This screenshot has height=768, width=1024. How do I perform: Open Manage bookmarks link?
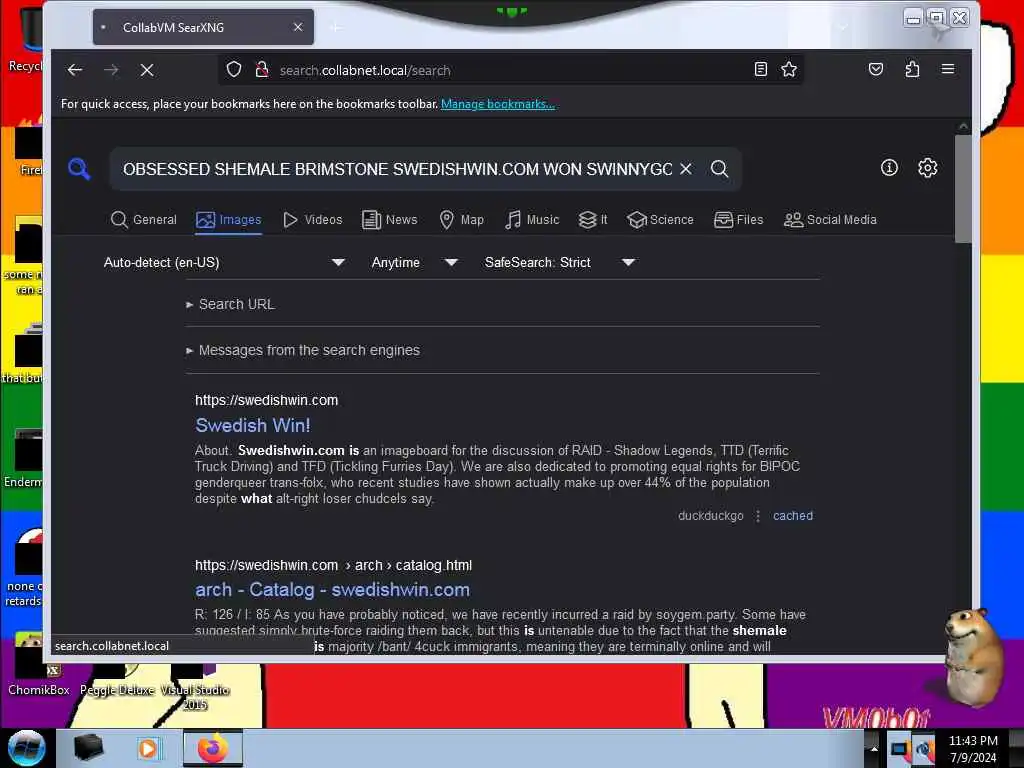498,104
